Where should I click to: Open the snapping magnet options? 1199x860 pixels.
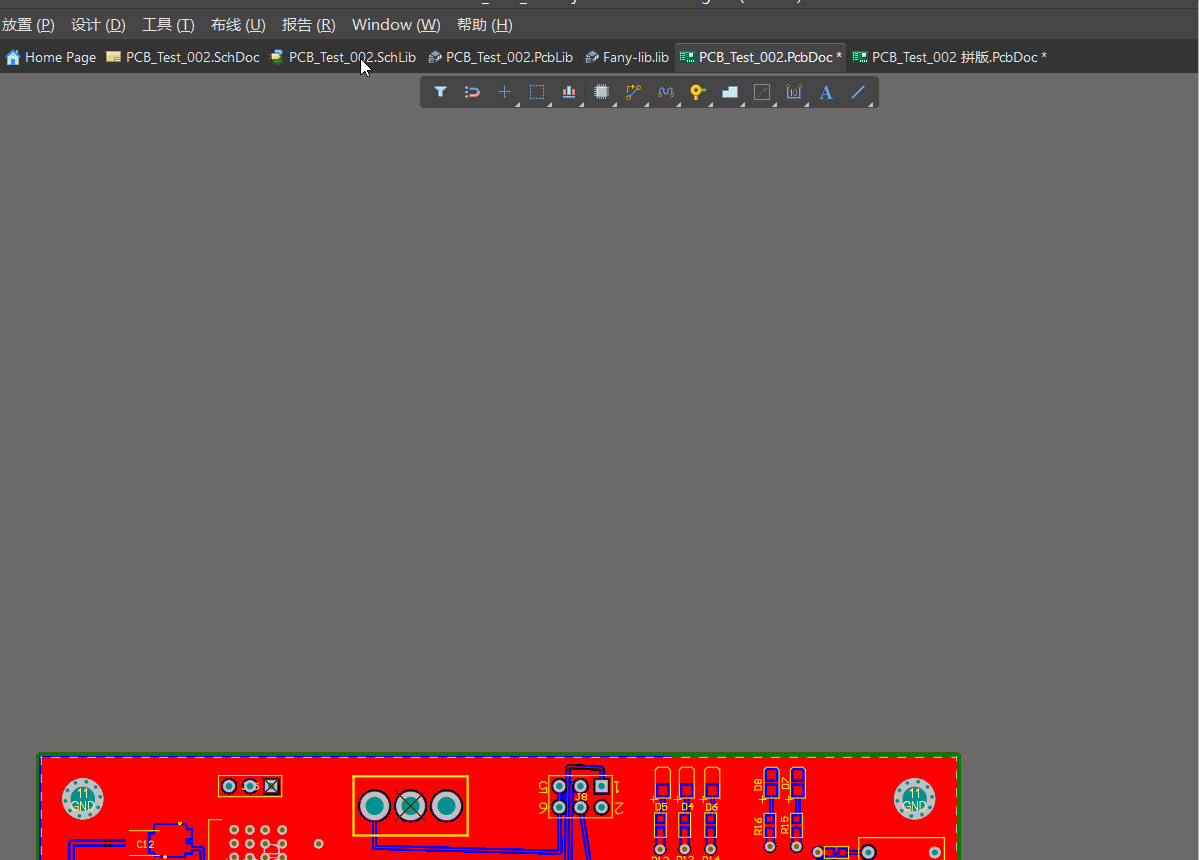(x=472, y=92)
